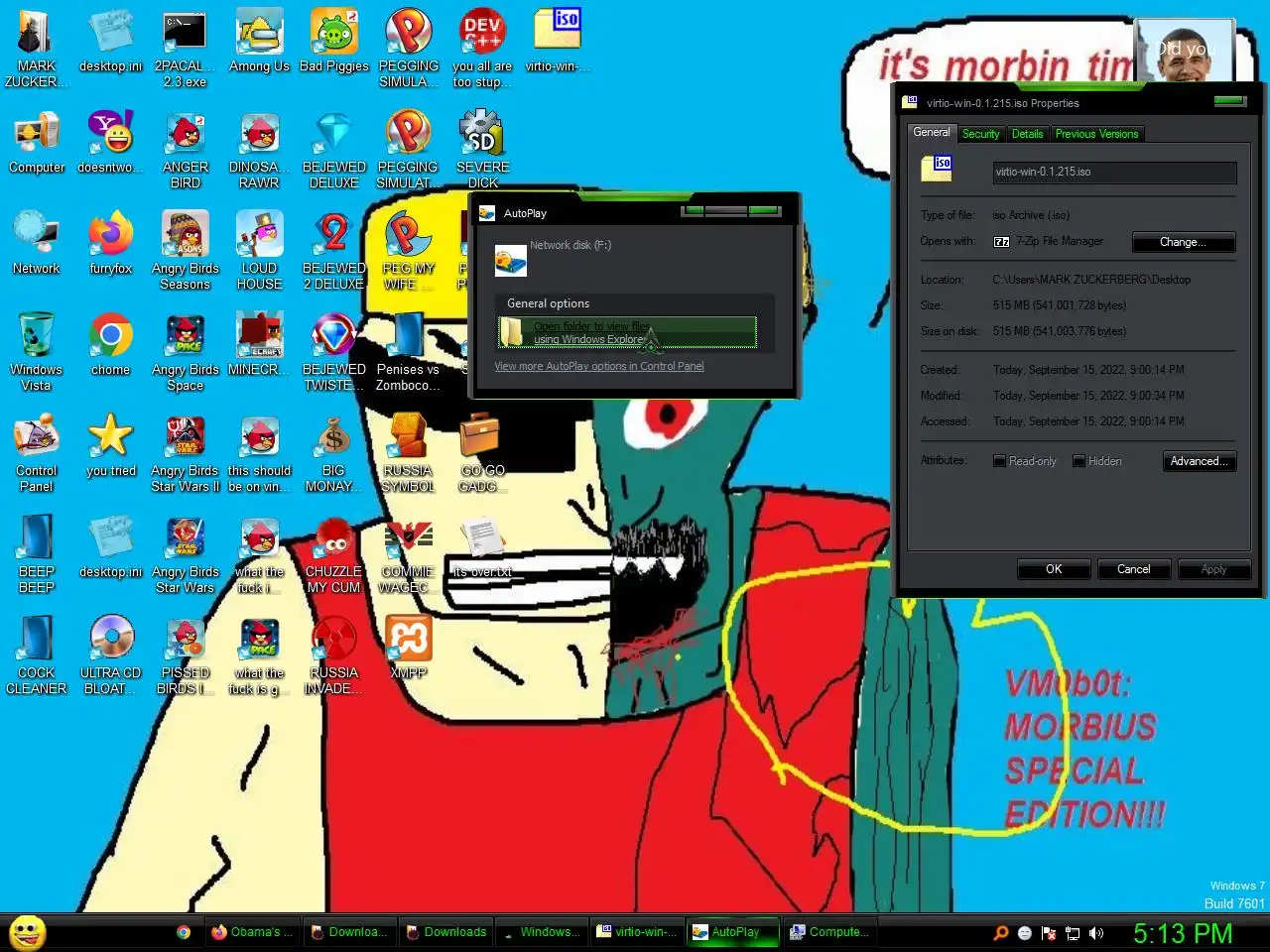Switch to the Previous Versions tab

tap(1096, 134)
